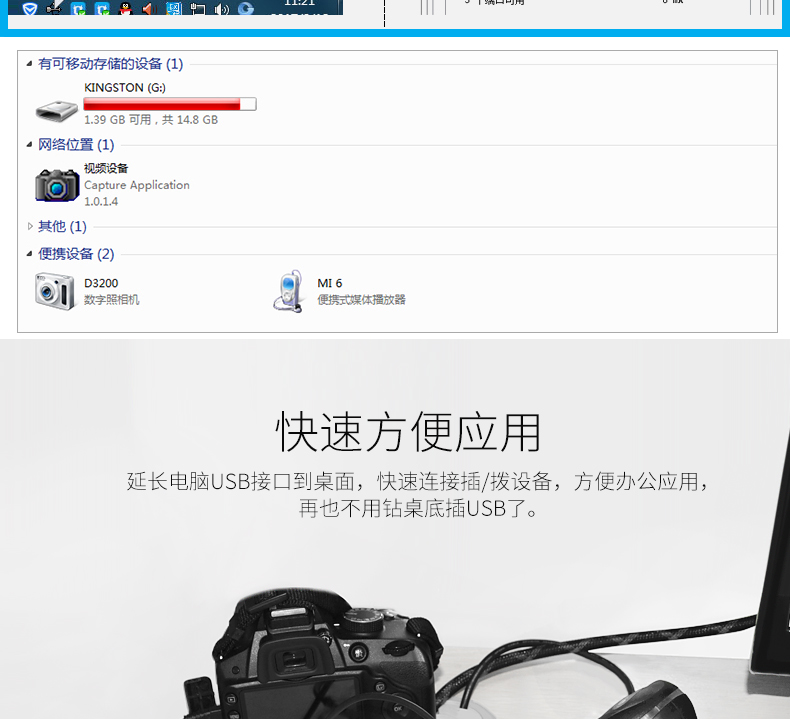The height and width of the screenshot is (719, 790).
Task: Select the D3200 digital camera icon
Action: [55, 291]
